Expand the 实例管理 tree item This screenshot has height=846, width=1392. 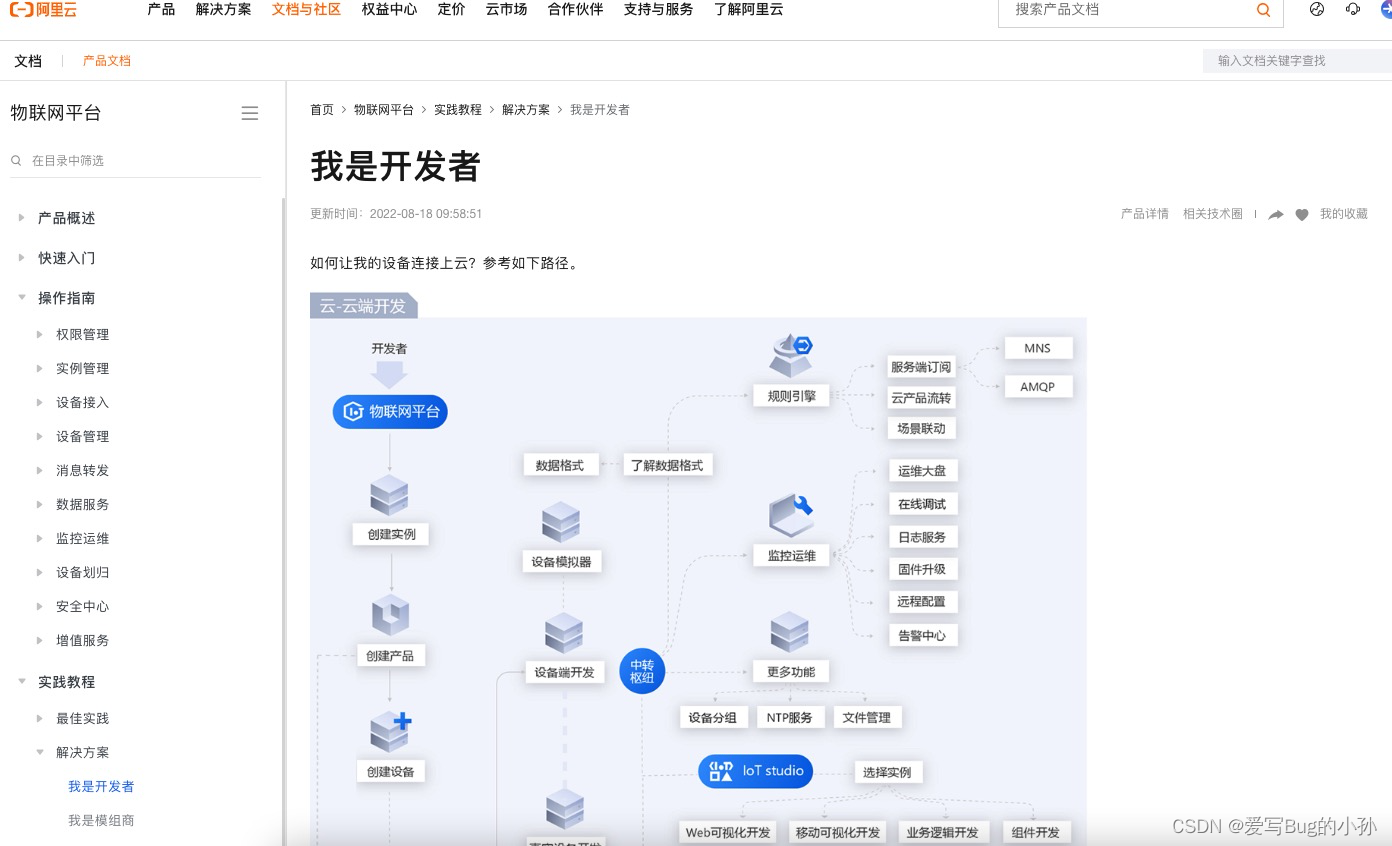coord(40,368)
